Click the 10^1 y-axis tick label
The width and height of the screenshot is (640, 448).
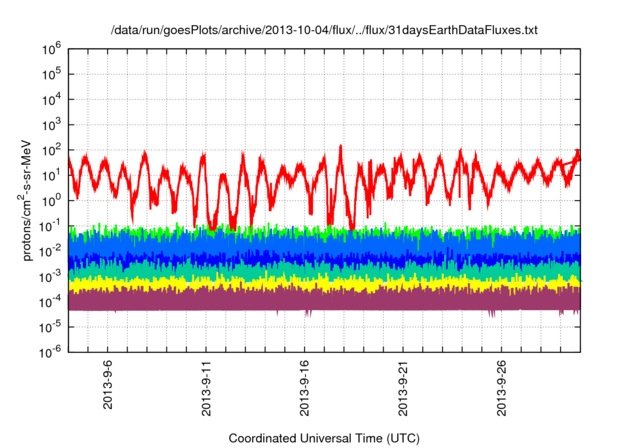[52, 176]
